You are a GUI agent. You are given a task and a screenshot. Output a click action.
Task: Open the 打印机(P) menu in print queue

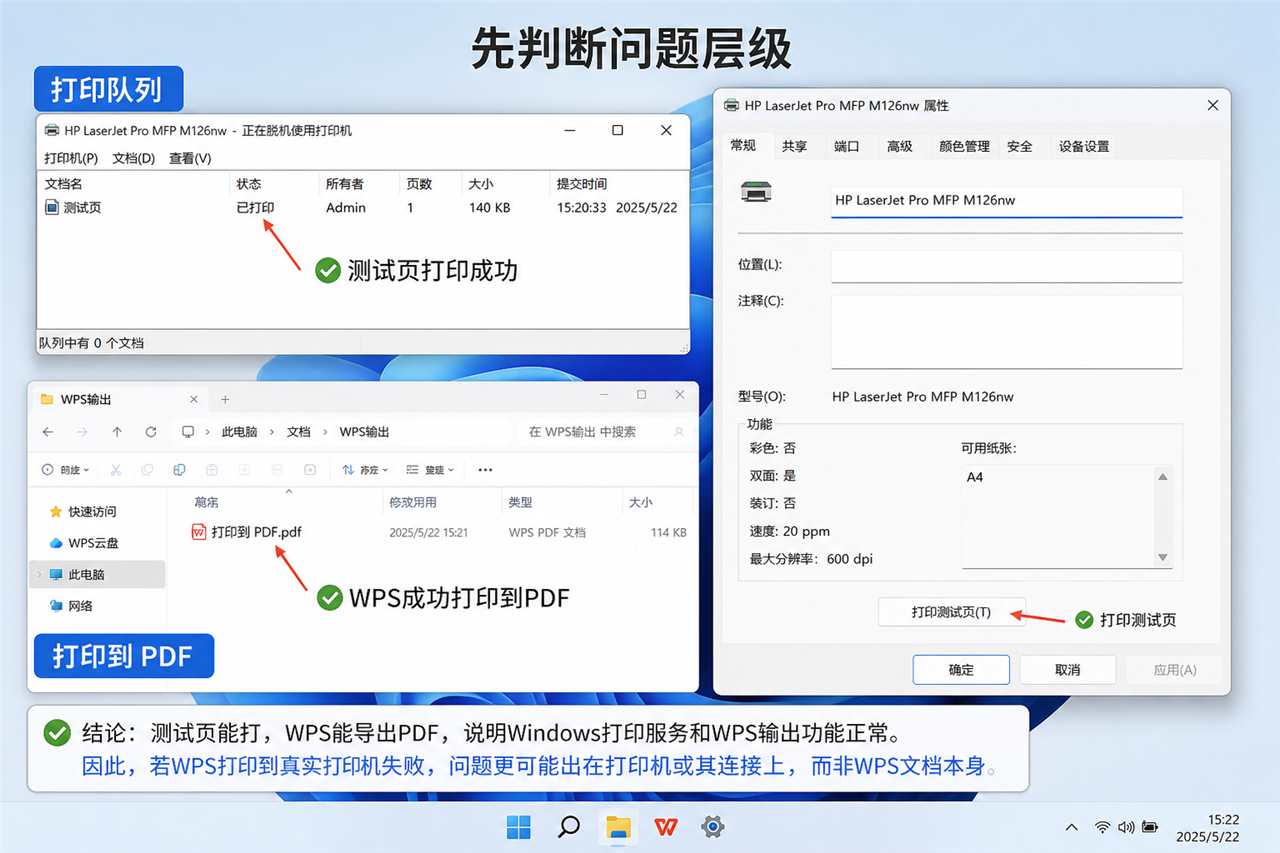tap(71, 158)
